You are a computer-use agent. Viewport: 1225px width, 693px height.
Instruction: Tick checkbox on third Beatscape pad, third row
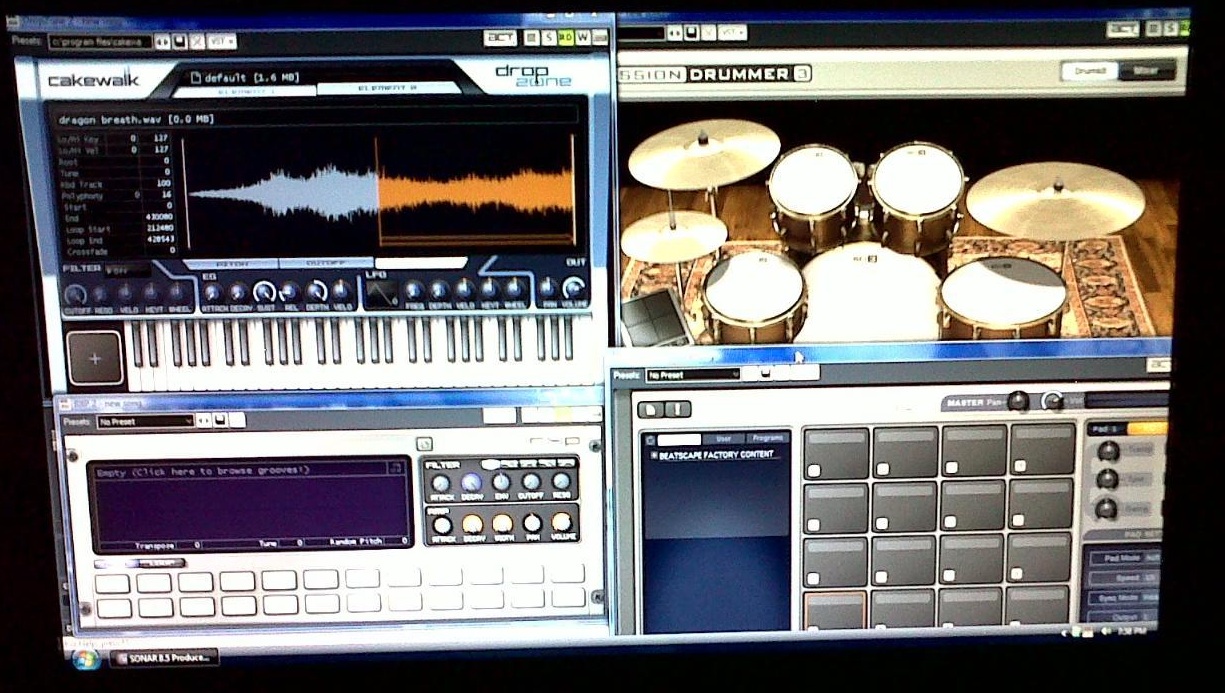pos(951,577)
